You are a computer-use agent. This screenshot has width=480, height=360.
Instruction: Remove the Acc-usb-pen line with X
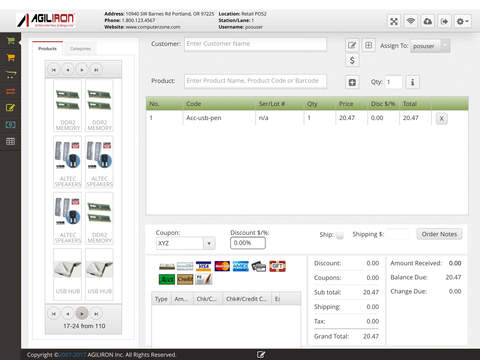point(441,118)
